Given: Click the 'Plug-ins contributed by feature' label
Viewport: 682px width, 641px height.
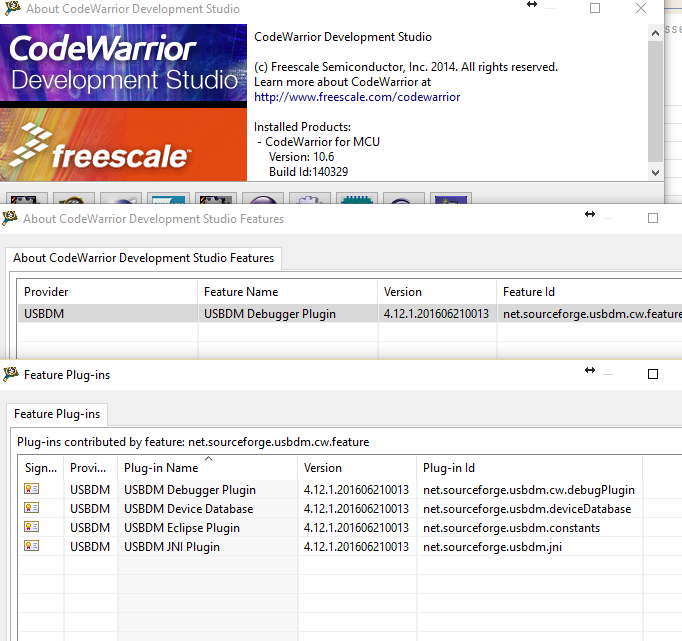Looking at the screenshot, I should click(x=193, y=442).
